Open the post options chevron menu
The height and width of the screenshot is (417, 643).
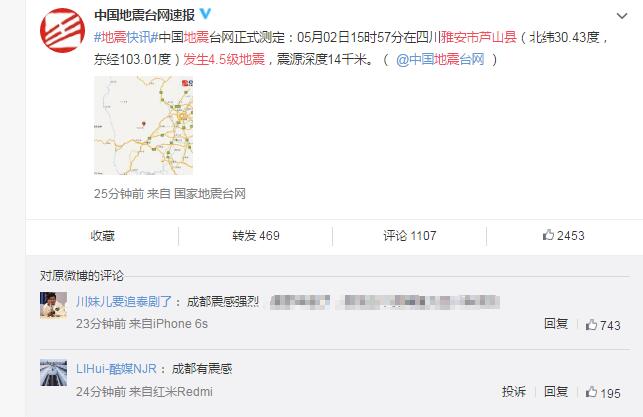tap(622, 16)
